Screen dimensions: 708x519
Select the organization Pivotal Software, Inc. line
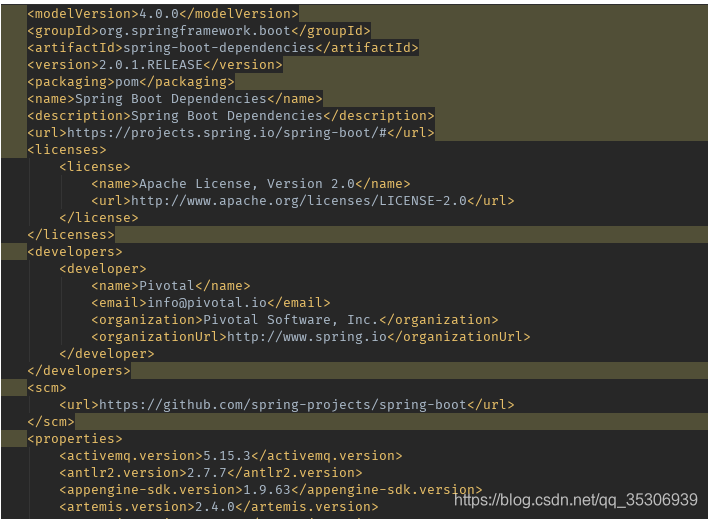pyautogui.click(x=295, y=320)
